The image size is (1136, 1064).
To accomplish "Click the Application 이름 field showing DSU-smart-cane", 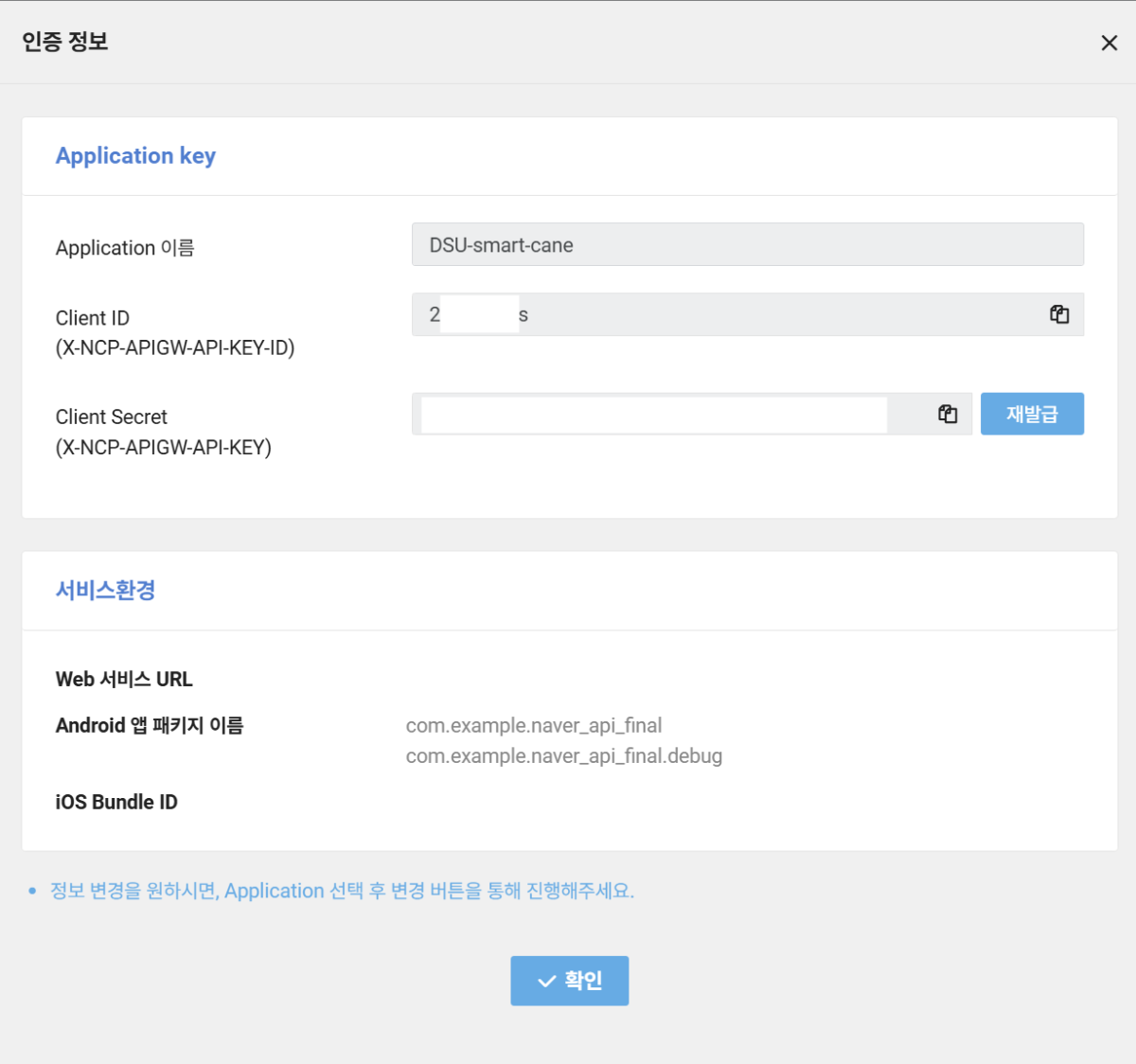I will 747,245.
